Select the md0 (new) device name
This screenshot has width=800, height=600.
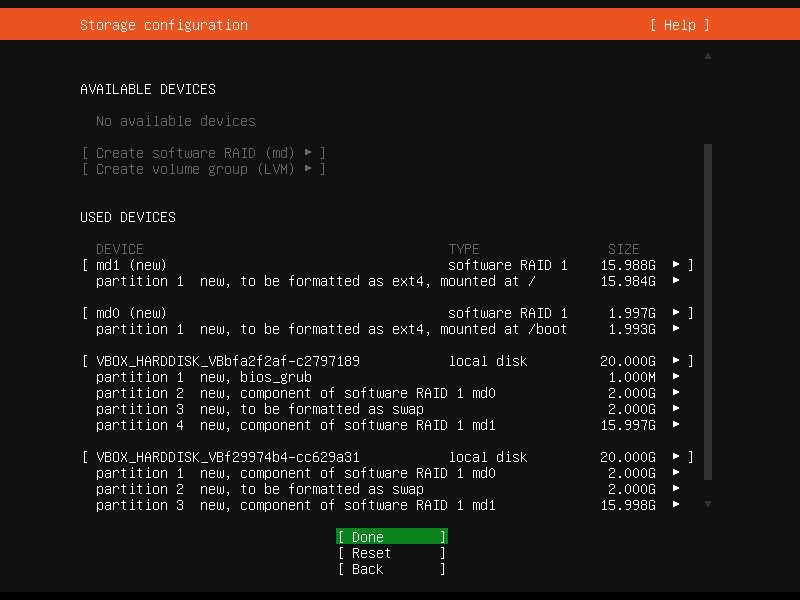click(131, 313)
